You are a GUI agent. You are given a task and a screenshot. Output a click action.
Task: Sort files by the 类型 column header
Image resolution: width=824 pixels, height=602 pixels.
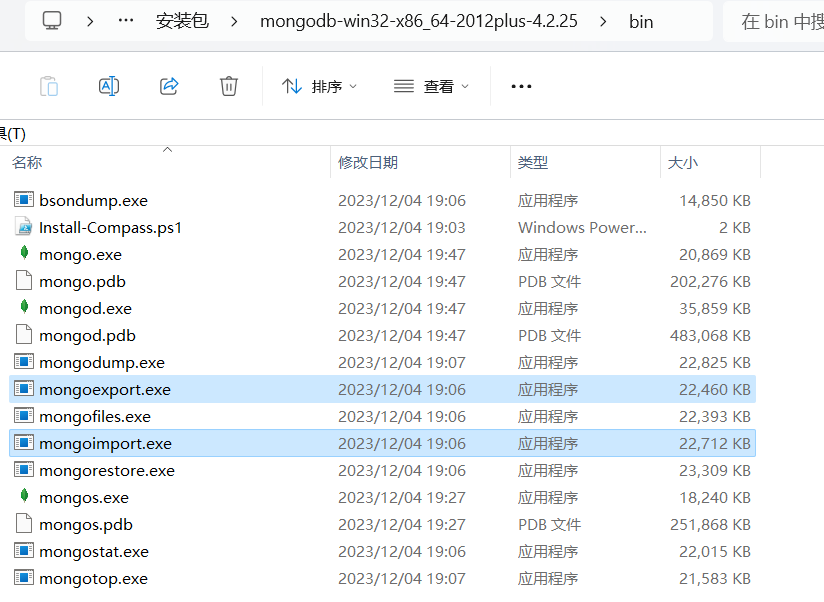pos(533,162)
